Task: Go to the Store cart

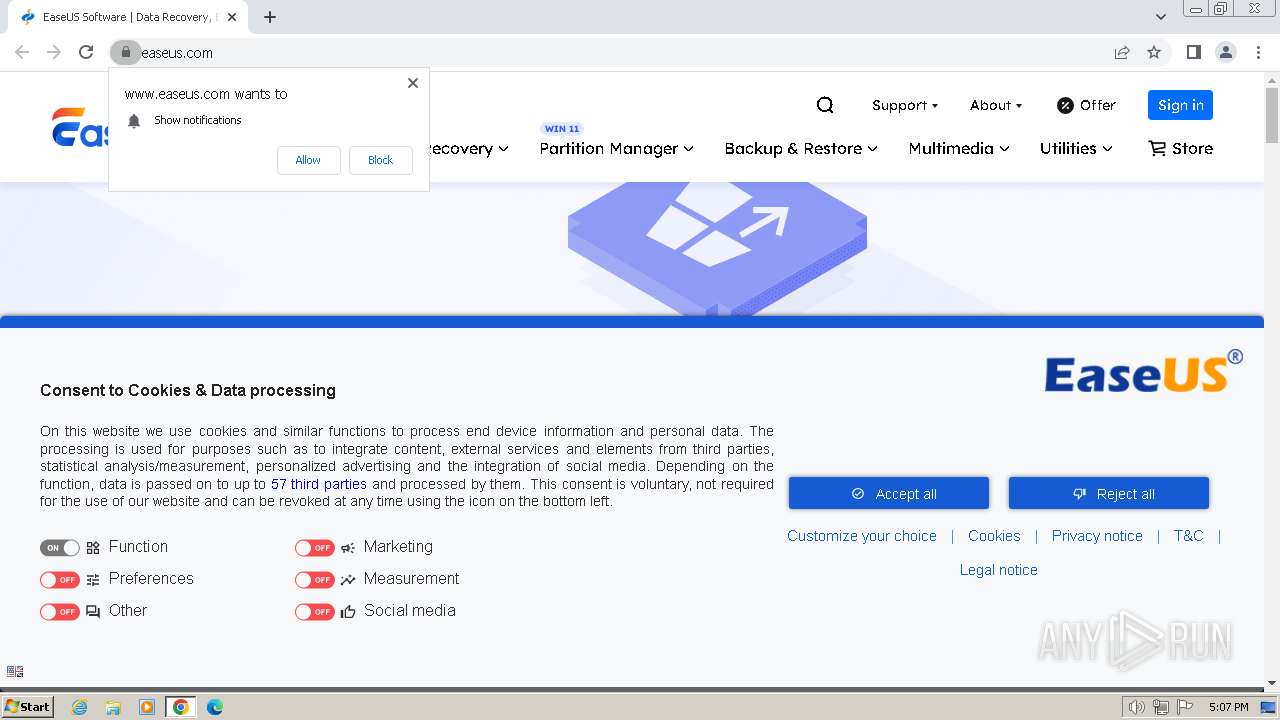Action: [x=1181, y=148]
